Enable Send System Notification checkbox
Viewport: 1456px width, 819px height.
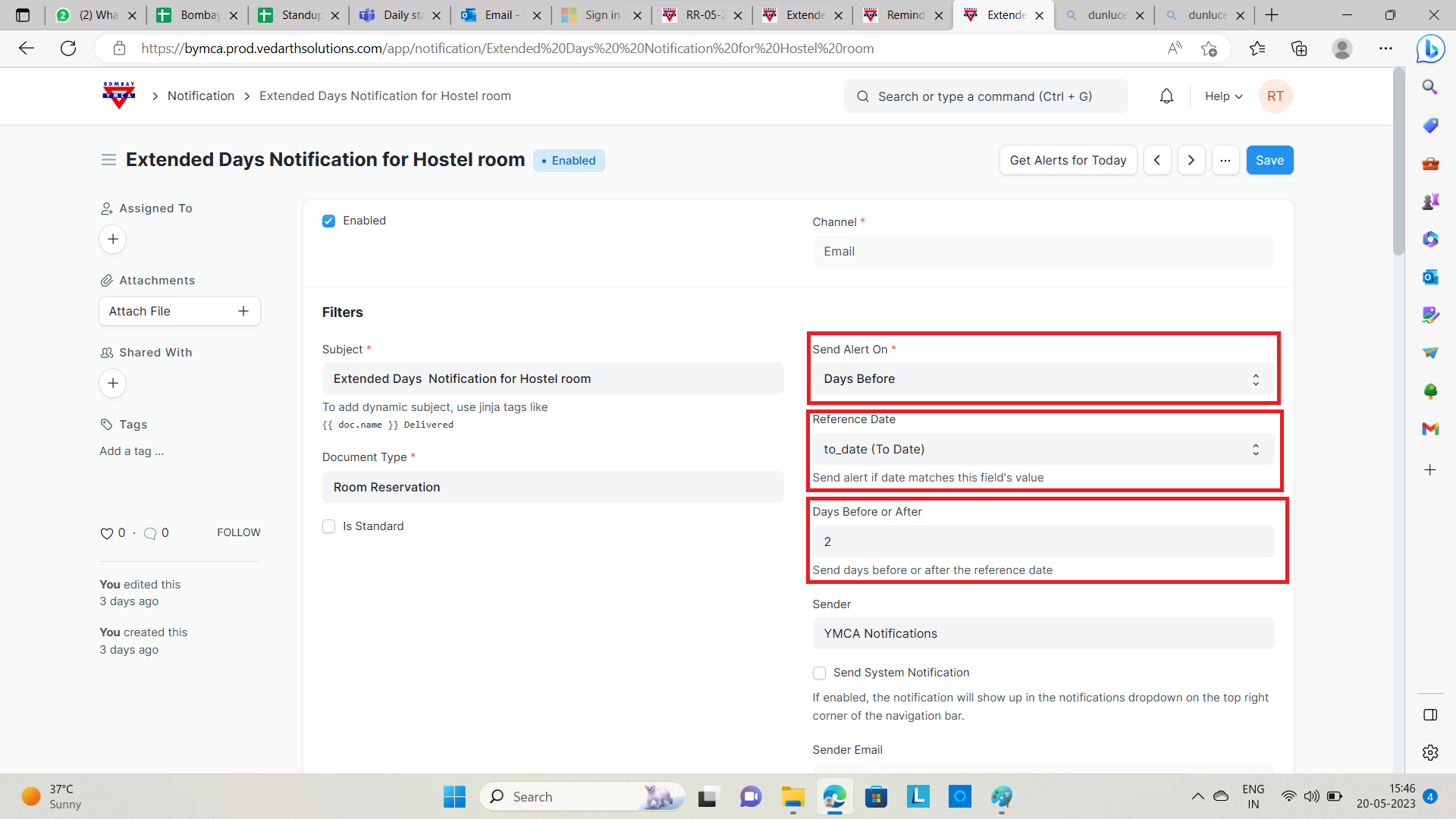coord(819,673)
